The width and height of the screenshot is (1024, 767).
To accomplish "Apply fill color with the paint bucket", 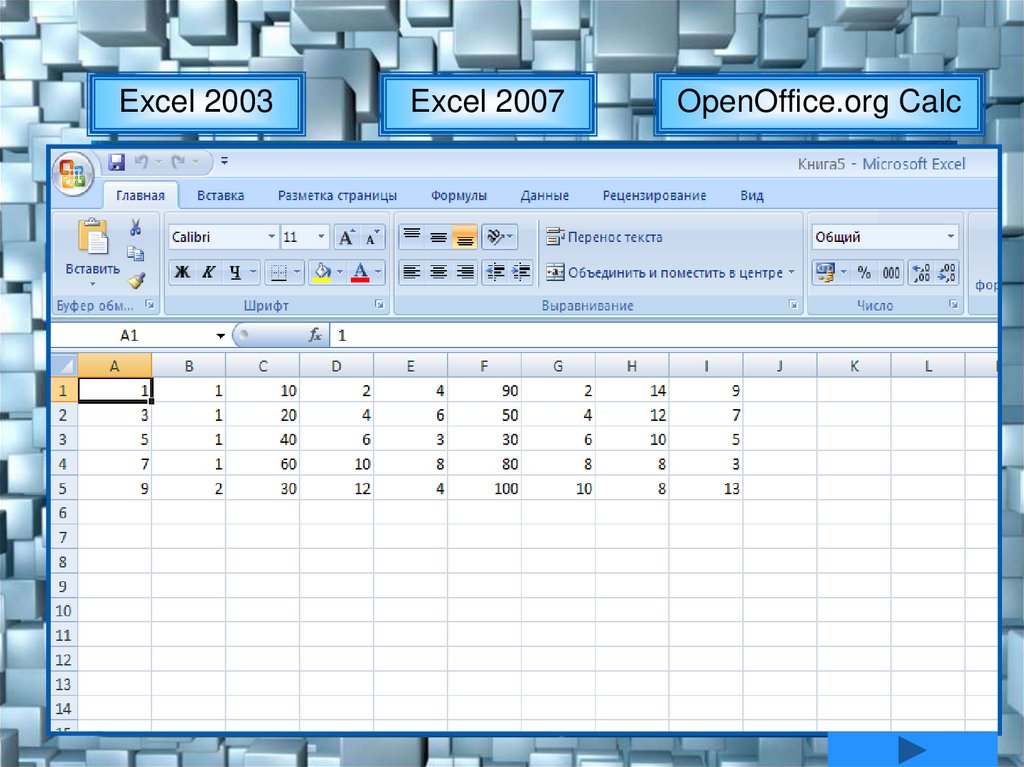I will [323, 272].
